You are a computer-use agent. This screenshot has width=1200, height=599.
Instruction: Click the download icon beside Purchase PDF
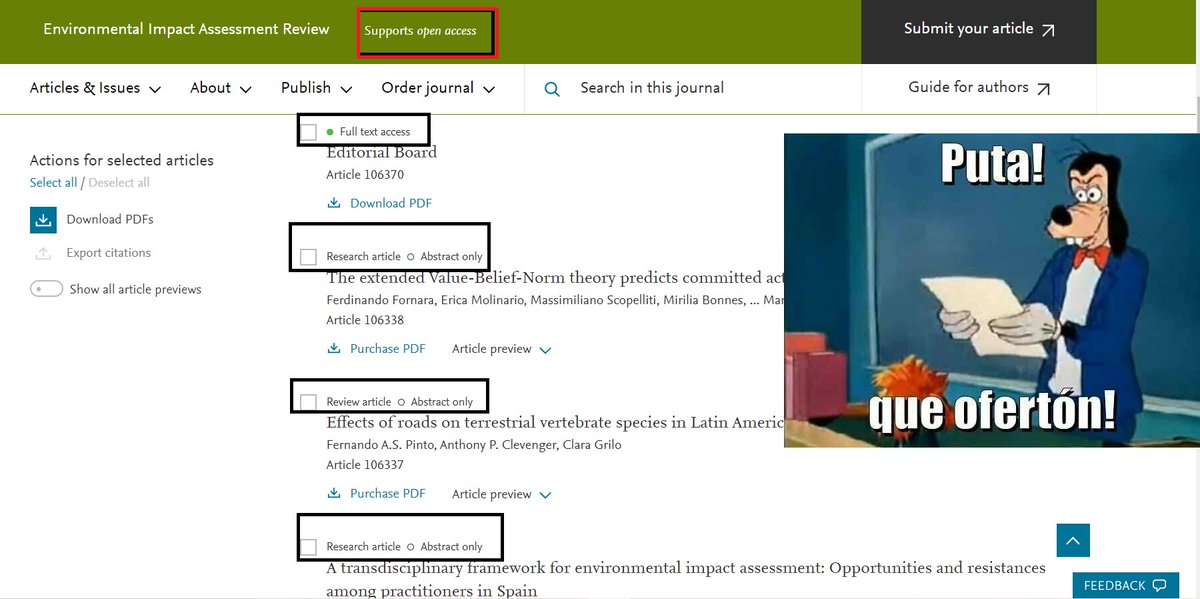(333, 348)
